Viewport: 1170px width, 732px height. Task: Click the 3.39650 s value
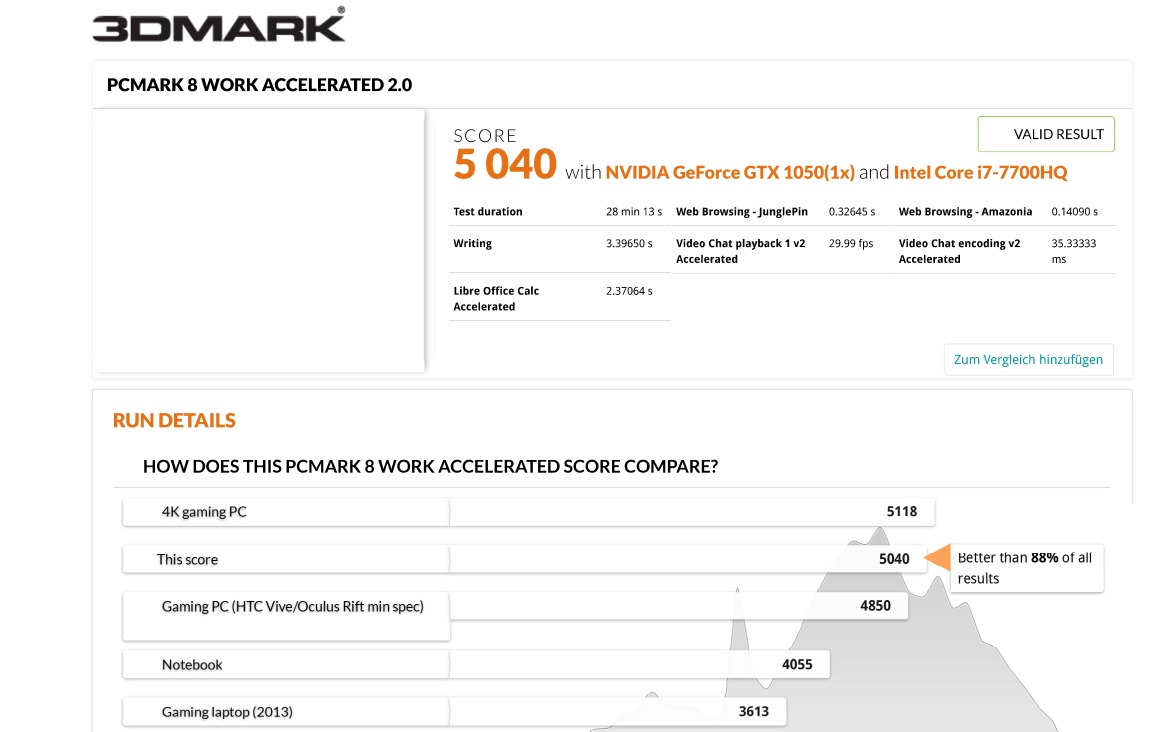coord(629,243)
